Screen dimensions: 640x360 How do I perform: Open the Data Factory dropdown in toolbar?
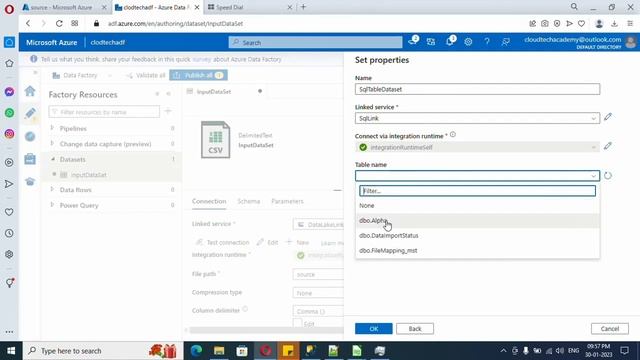coord(82,76)
